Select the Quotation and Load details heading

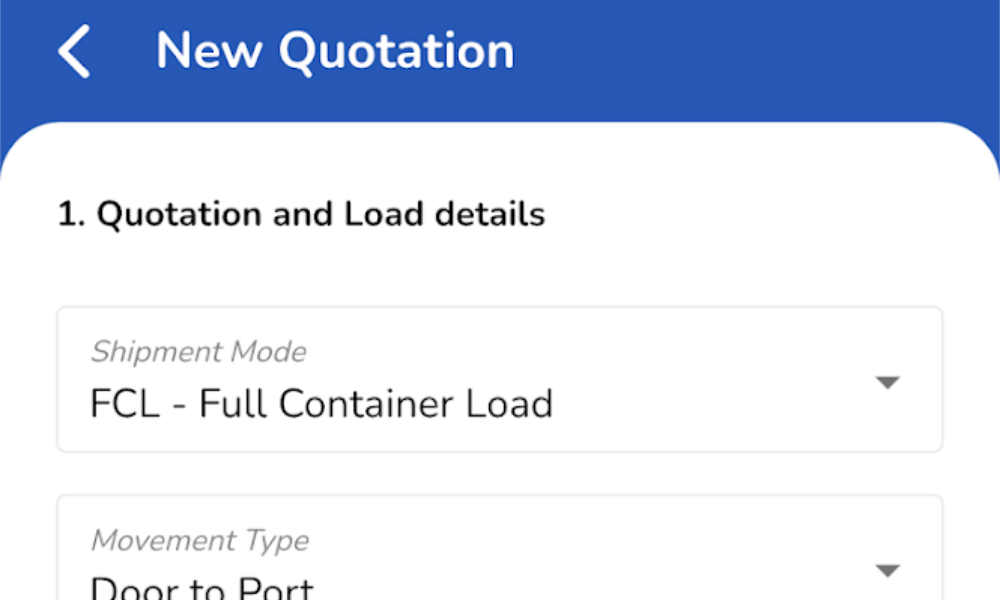(300, 214)
